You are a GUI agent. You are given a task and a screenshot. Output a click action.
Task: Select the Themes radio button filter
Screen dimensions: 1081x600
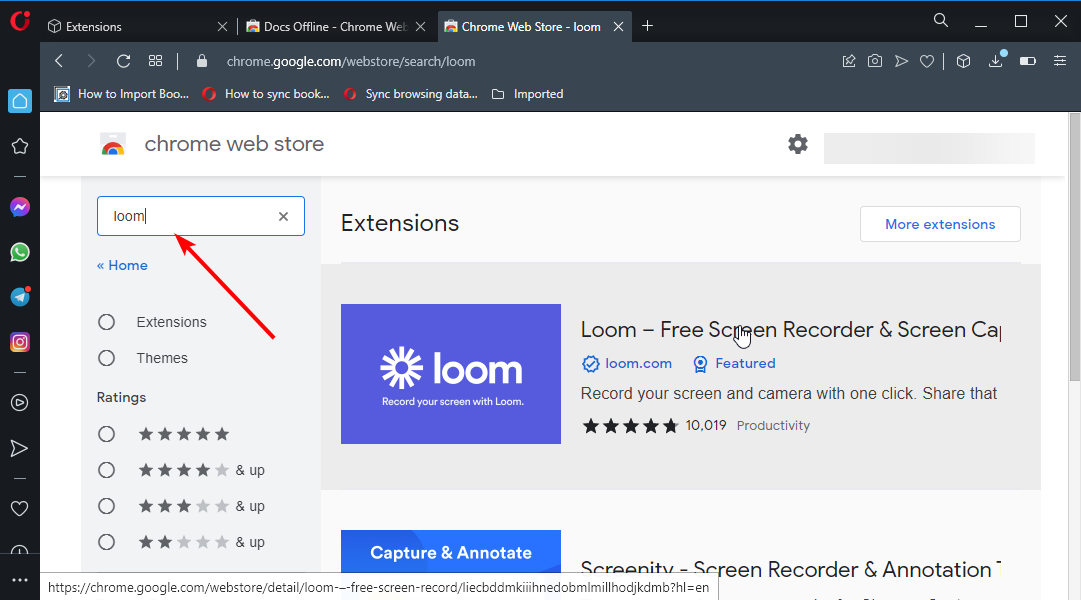(106, 358)
